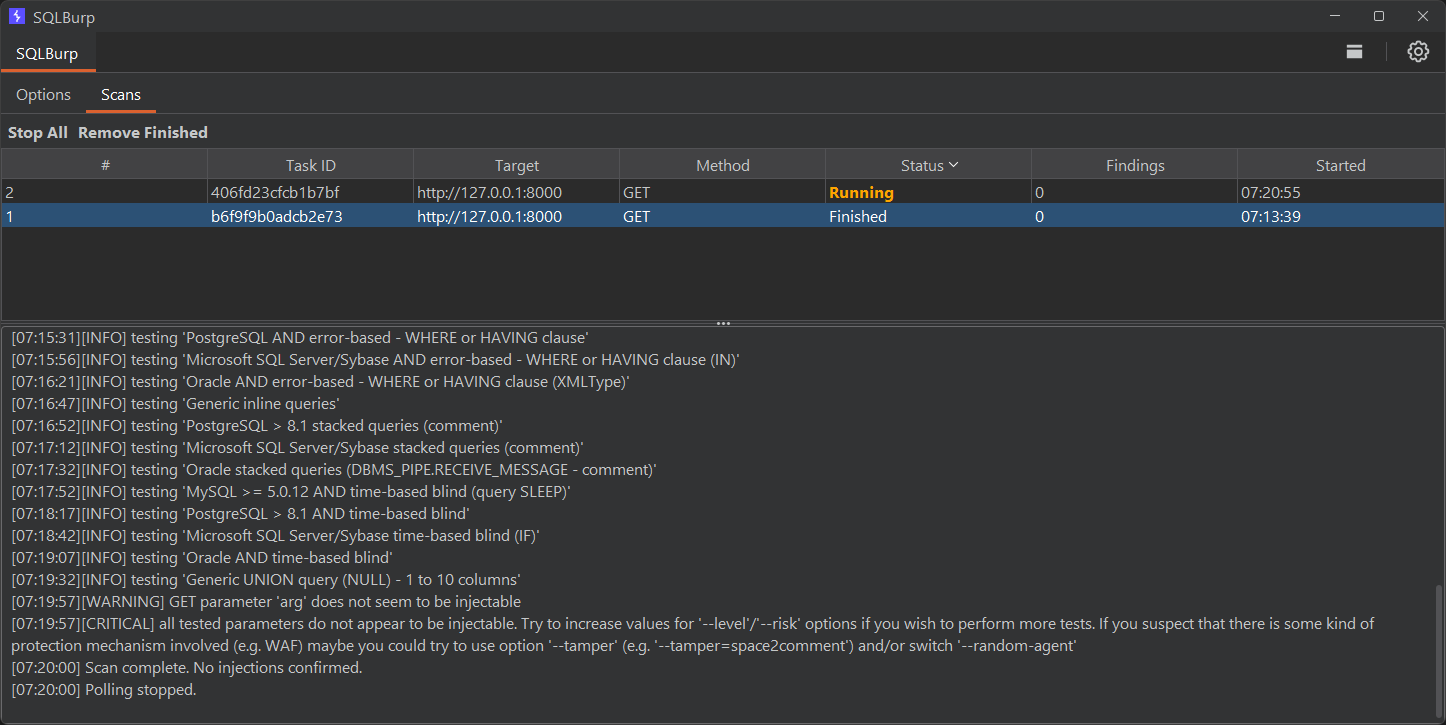Click the MySQL time-based blind (query SLEEP) log line
The width and height of the screenshot is (1446, 725).
click(291, 492)
